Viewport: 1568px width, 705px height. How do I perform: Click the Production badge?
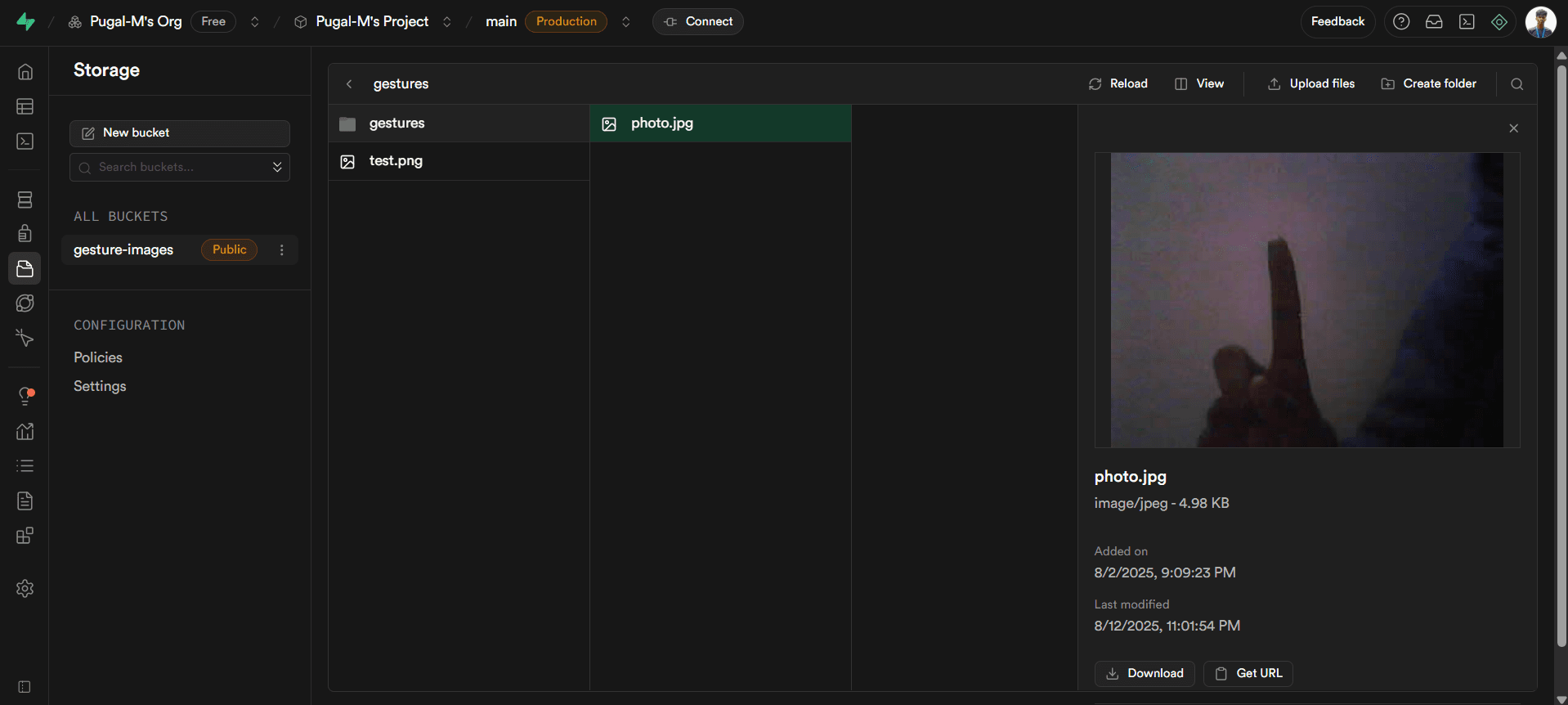click(567, 22)
